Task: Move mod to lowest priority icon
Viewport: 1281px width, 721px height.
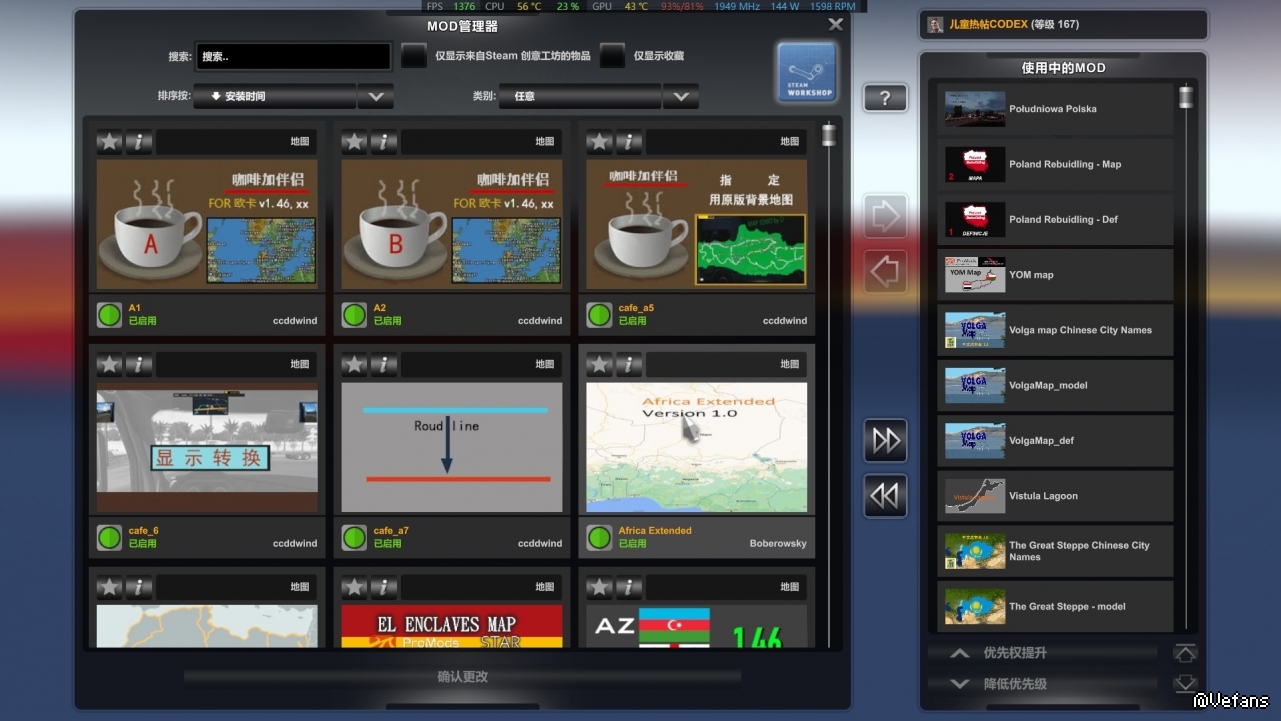Action: click(x=1185, y=684)
